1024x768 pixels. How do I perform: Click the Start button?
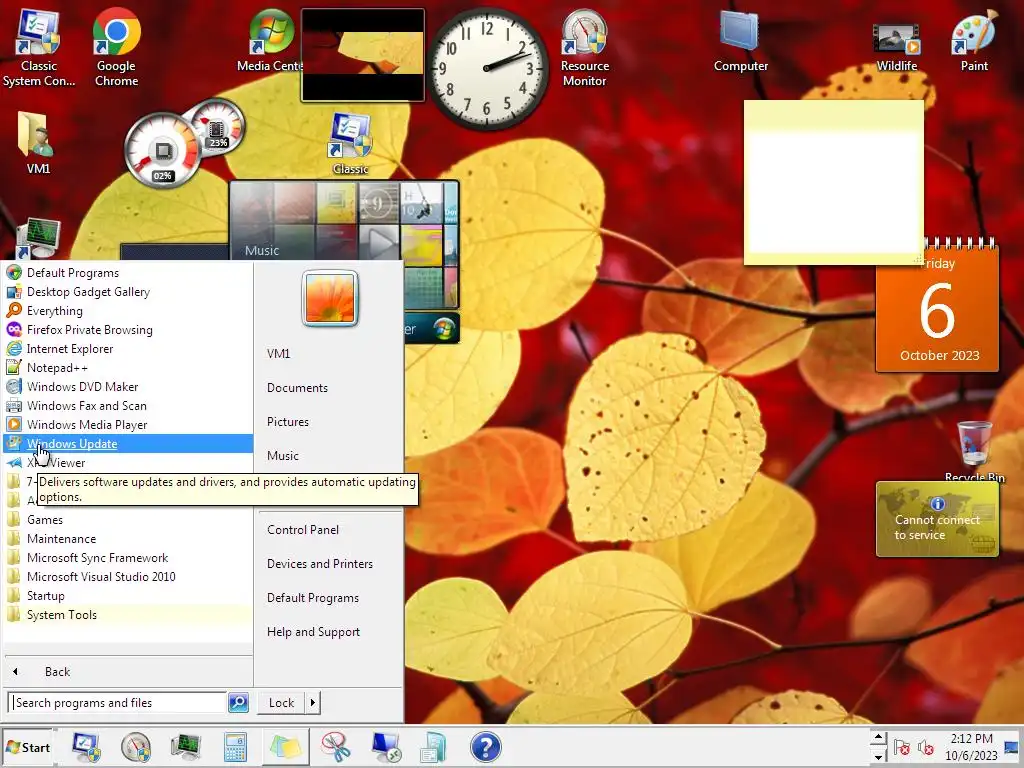click(x=27, y=747)
